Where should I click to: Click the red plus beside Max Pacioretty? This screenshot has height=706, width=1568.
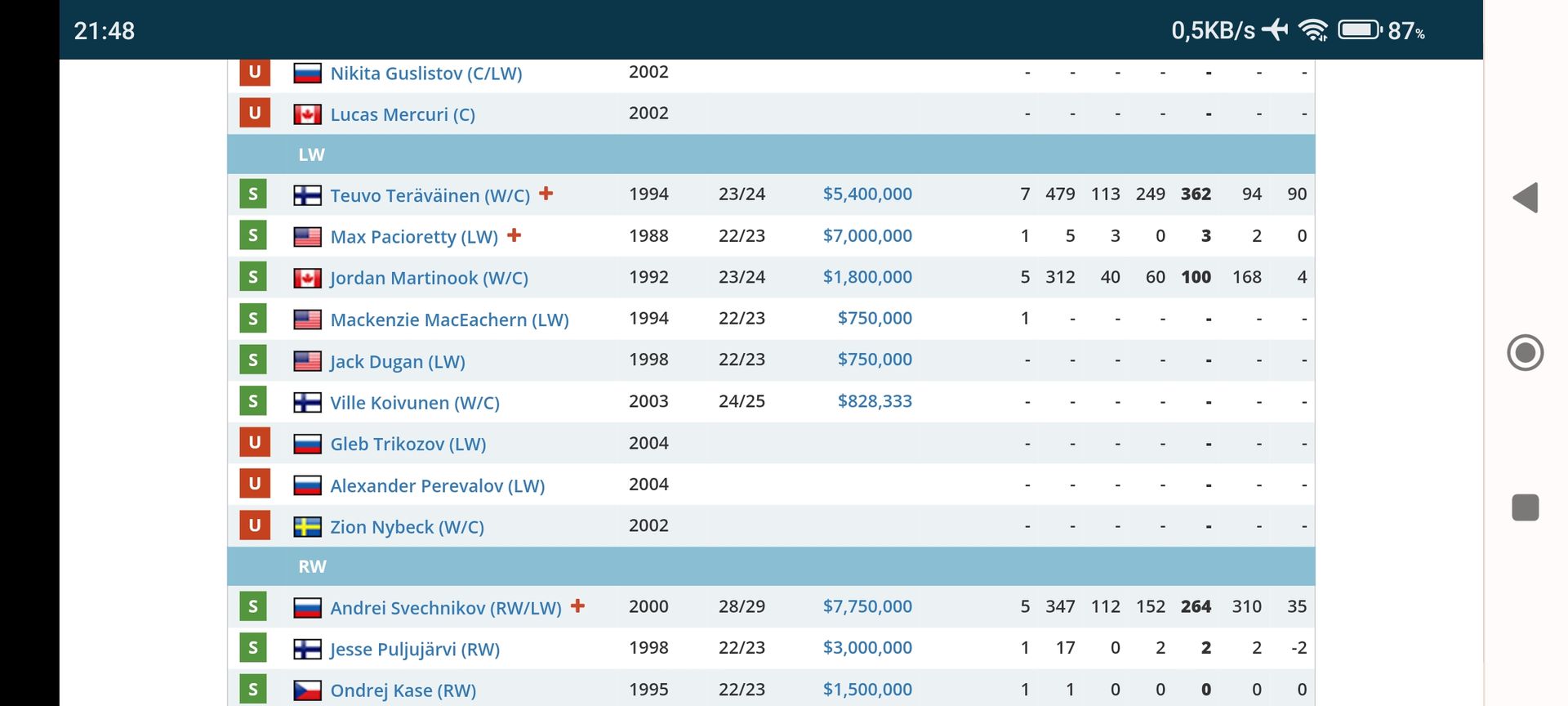pyautogui.click(x=514, y=235)
